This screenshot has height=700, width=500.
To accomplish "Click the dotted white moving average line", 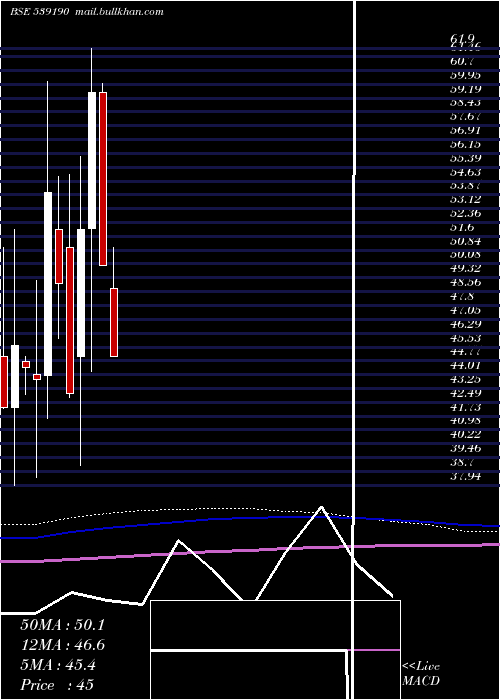I will click(250, 510).
